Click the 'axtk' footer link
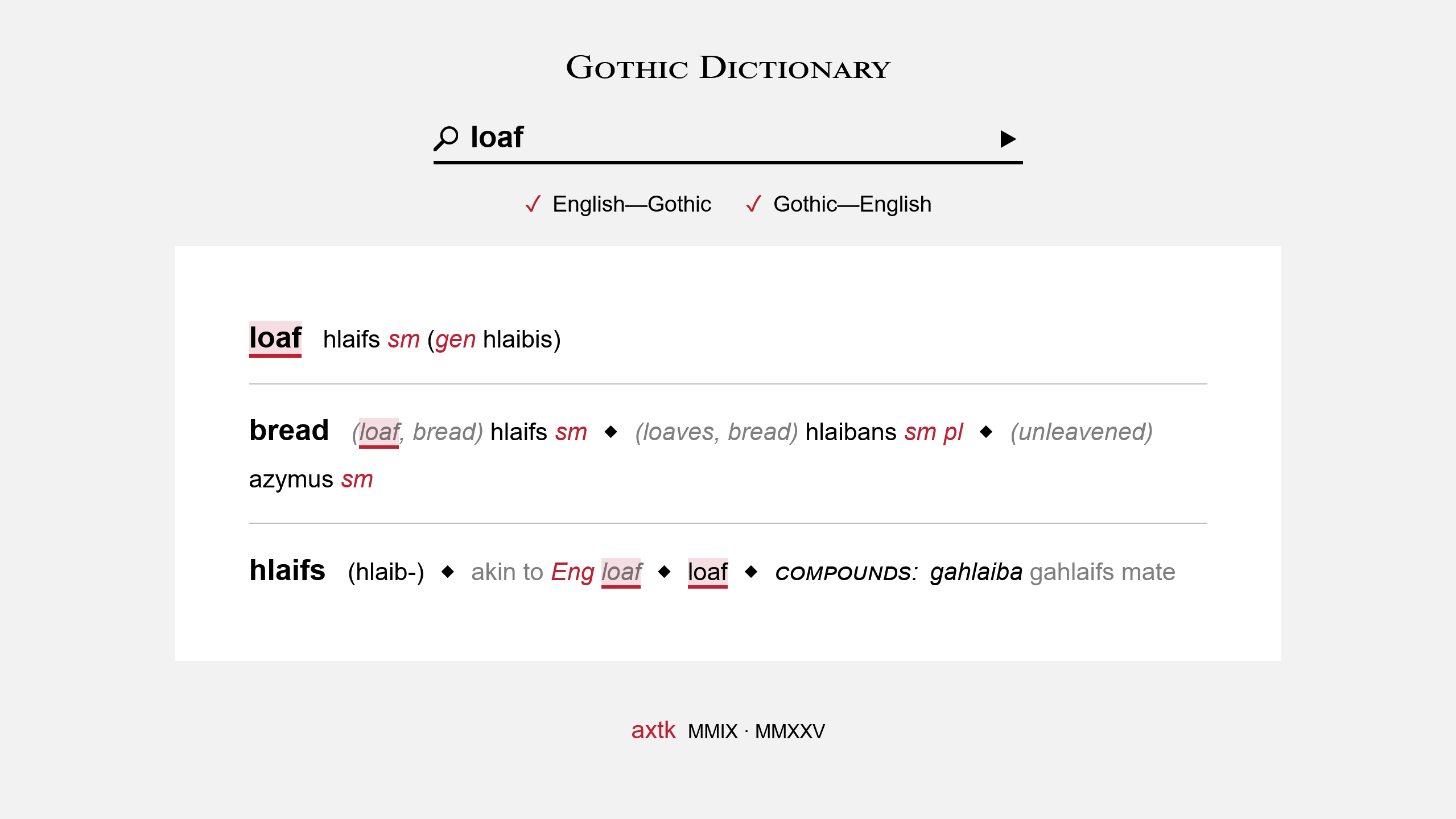Screen dimensions: 1456x819 (653, 730)
